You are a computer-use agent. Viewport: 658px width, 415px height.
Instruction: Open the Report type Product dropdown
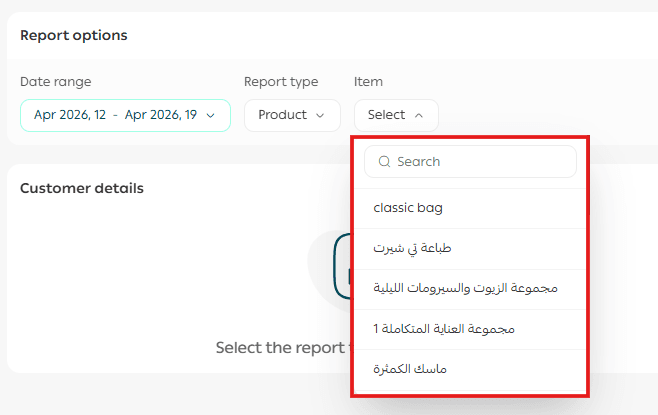292,115
